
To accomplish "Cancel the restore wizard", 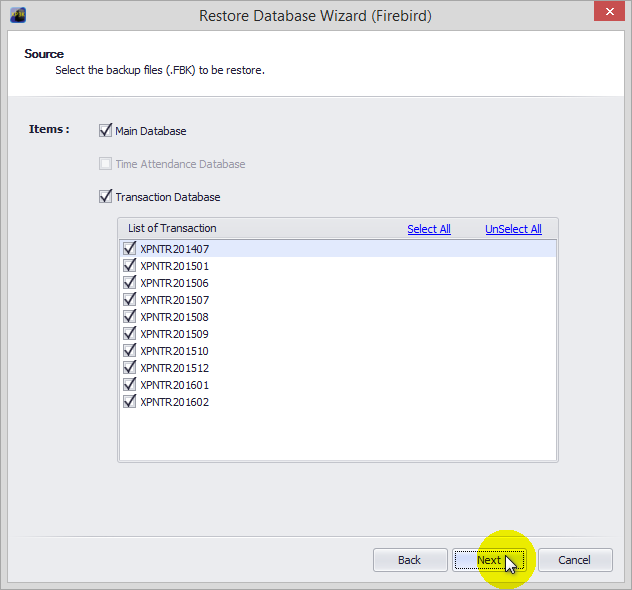I will pyautogui.click(x=574, y=560).
